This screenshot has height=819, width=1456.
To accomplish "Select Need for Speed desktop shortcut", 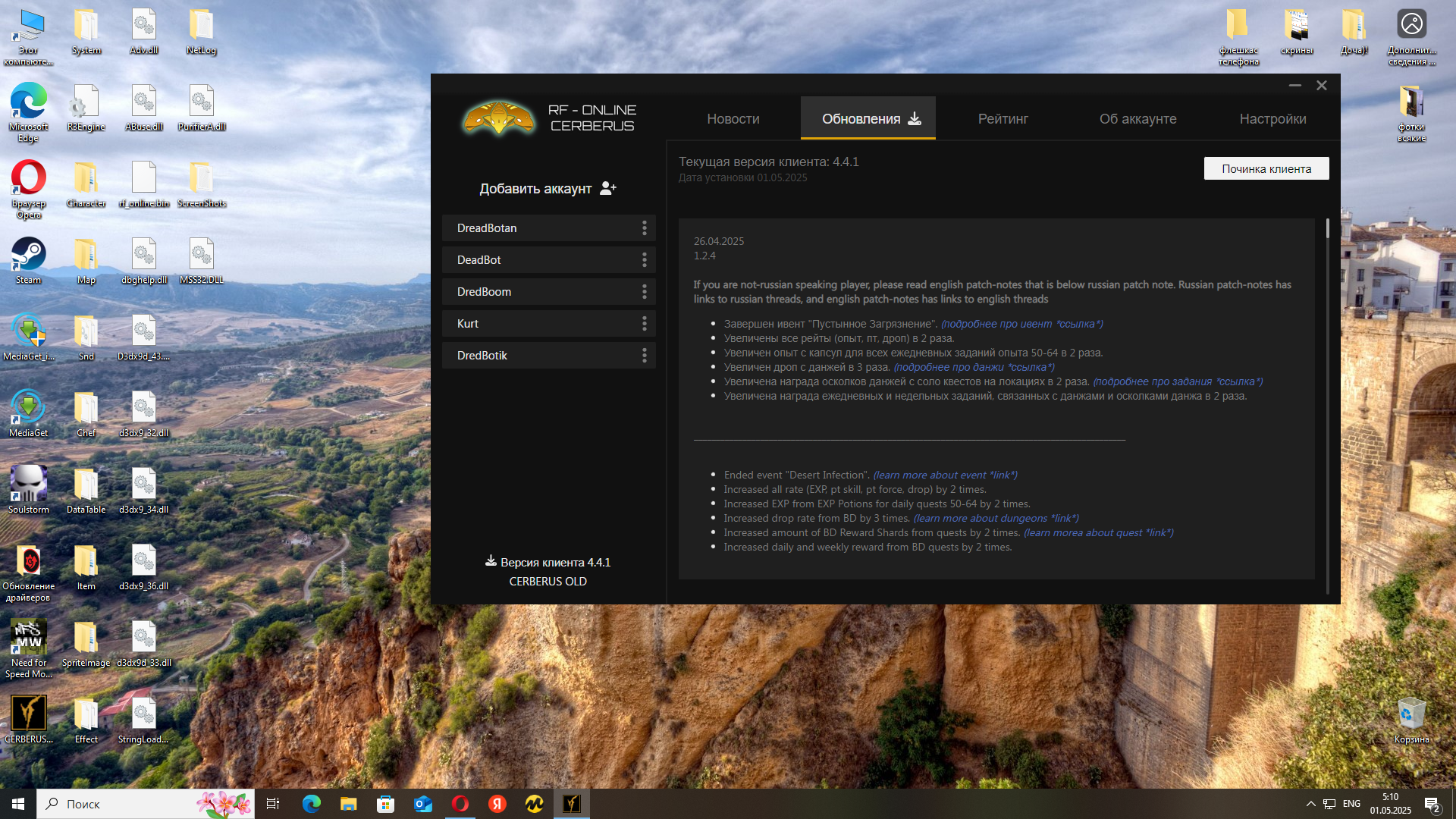I will point(29,649).
